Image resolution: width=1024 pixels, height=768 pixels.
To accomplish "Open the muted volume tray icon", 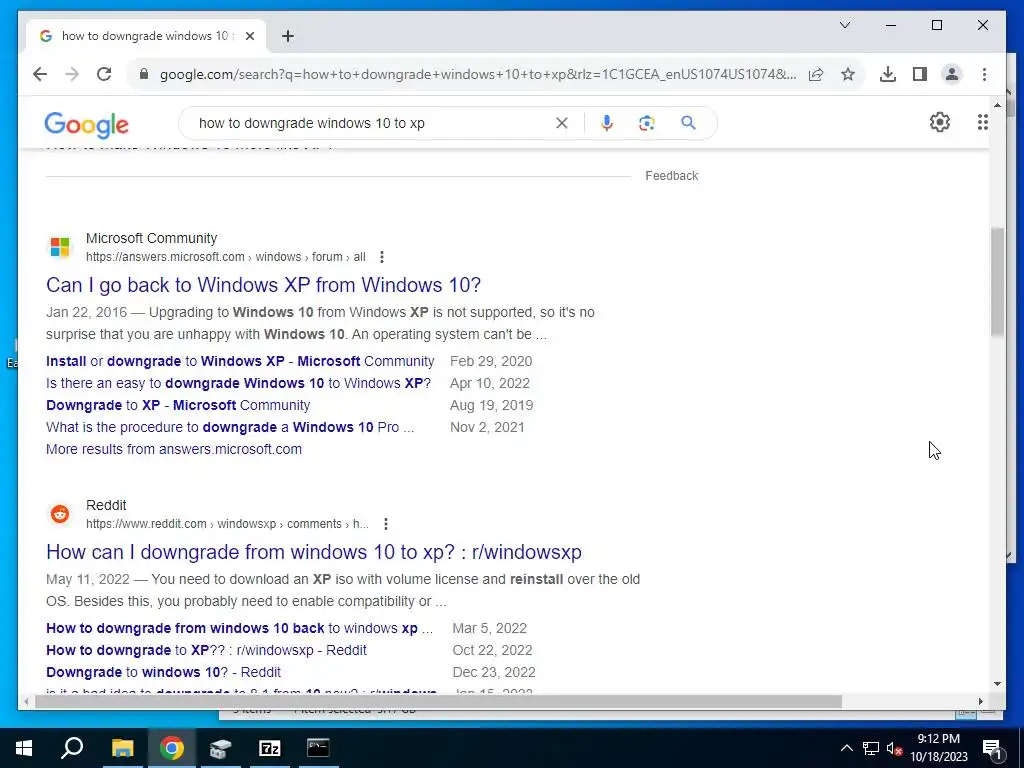I will [x=894, y=748].
